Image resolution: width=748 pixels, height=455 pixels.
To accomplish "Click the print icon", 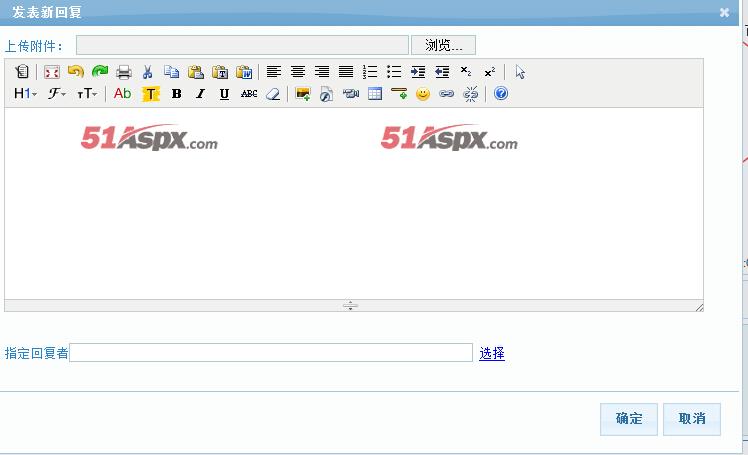I will click(x=124, y=72).
